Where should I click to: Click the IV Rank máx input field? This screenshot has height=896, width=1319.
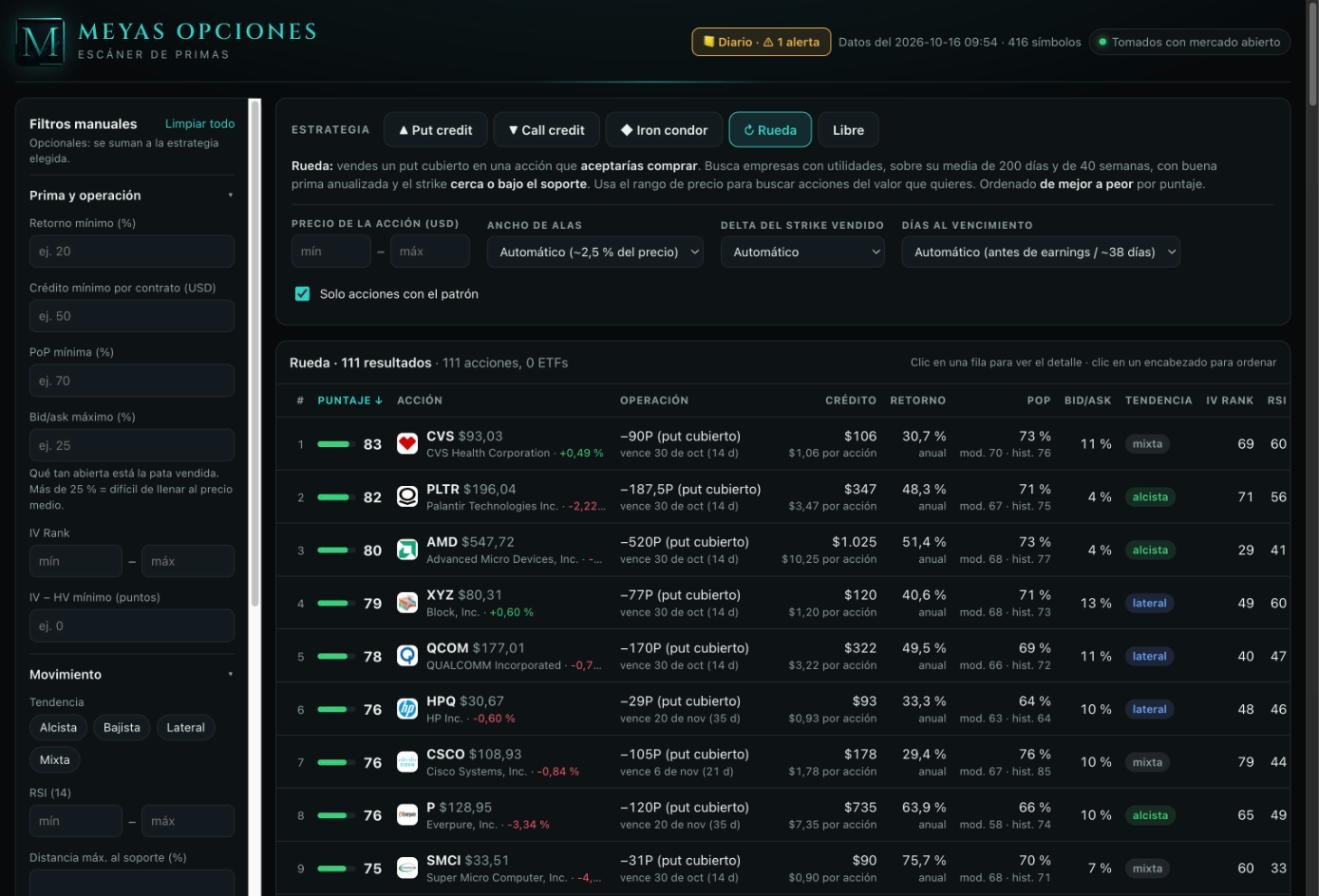point(188,561)
